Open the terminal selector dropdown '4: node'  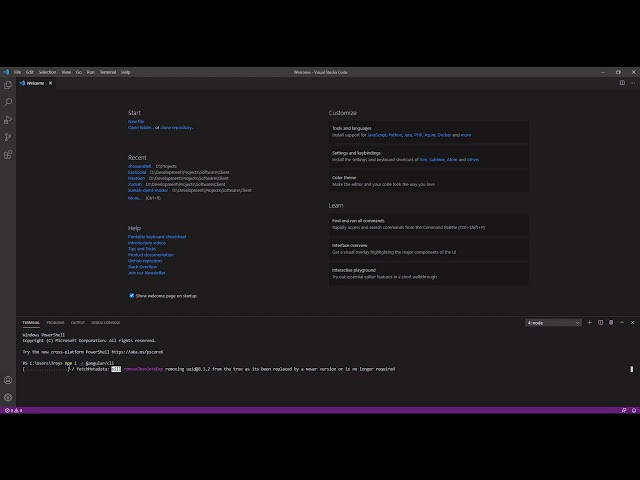pyautogui.click(x=553, y=323)
